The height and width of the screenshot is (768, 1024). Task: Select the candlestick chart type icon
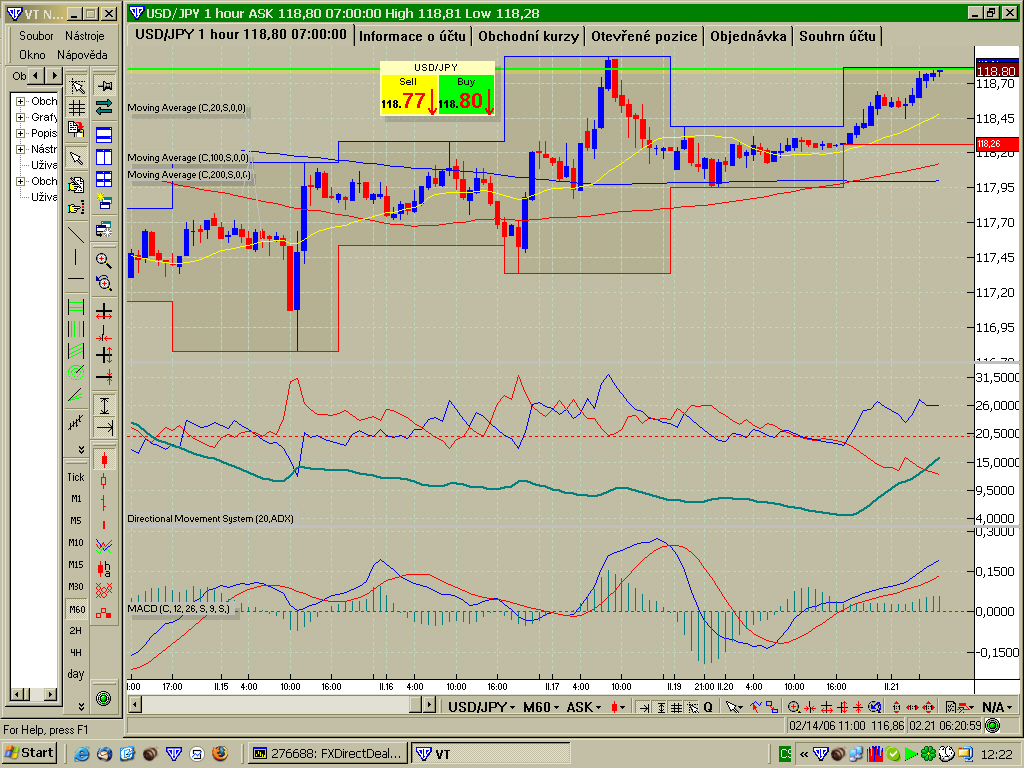(x=103, y=460)
